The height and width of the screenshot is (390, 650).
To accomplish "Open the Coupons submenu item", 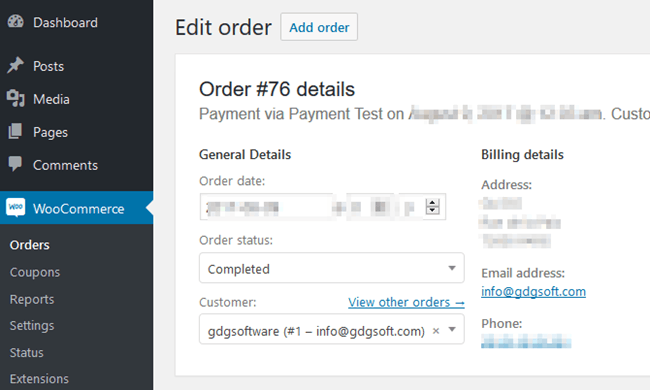I will 35,272.
